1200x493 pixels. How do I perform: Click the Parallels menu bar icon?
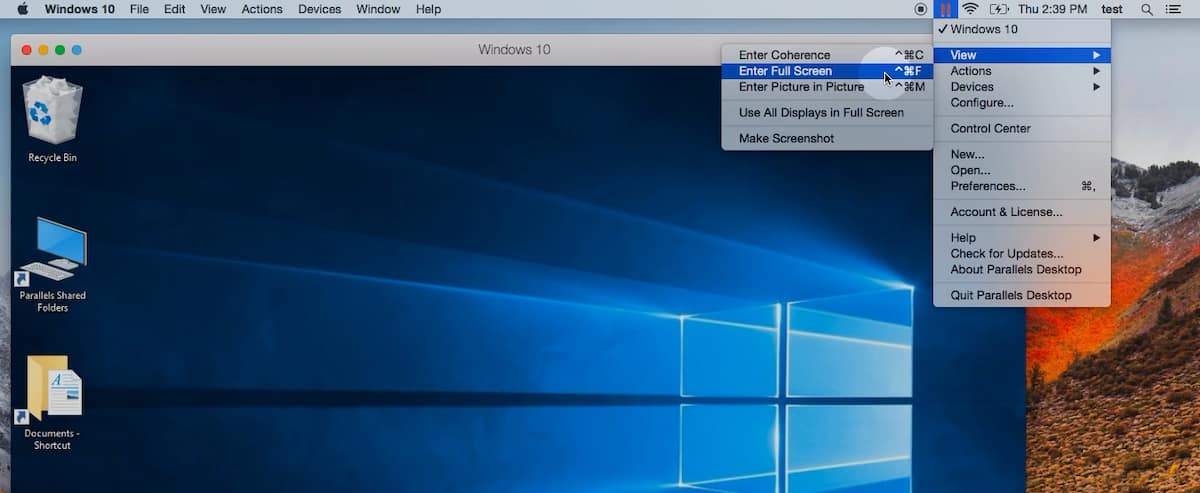945,9
